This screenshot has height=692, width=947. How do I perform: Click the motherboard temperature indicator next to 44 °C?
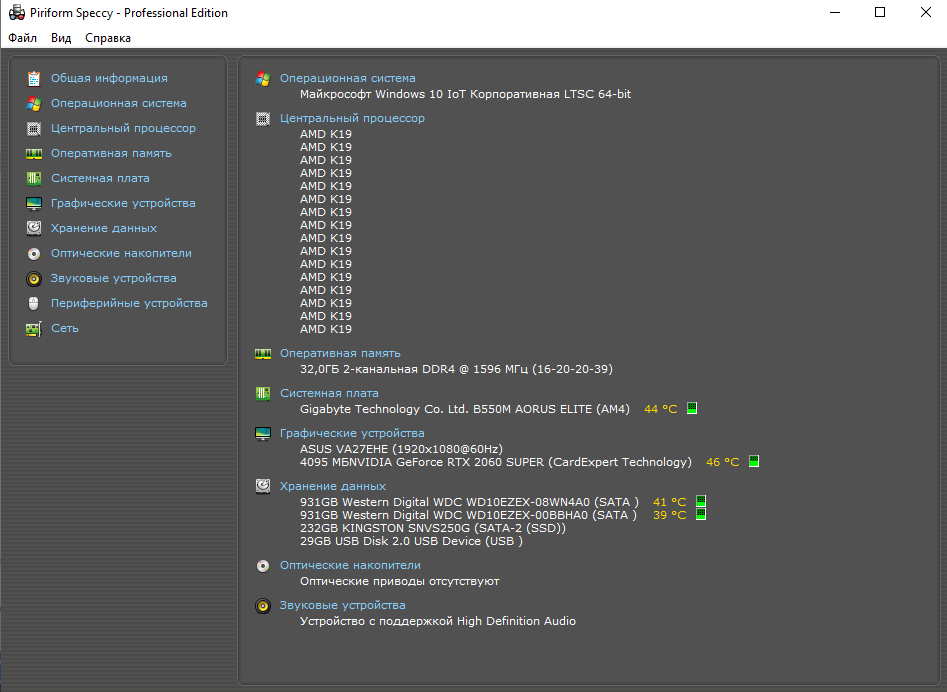(692, 408)
